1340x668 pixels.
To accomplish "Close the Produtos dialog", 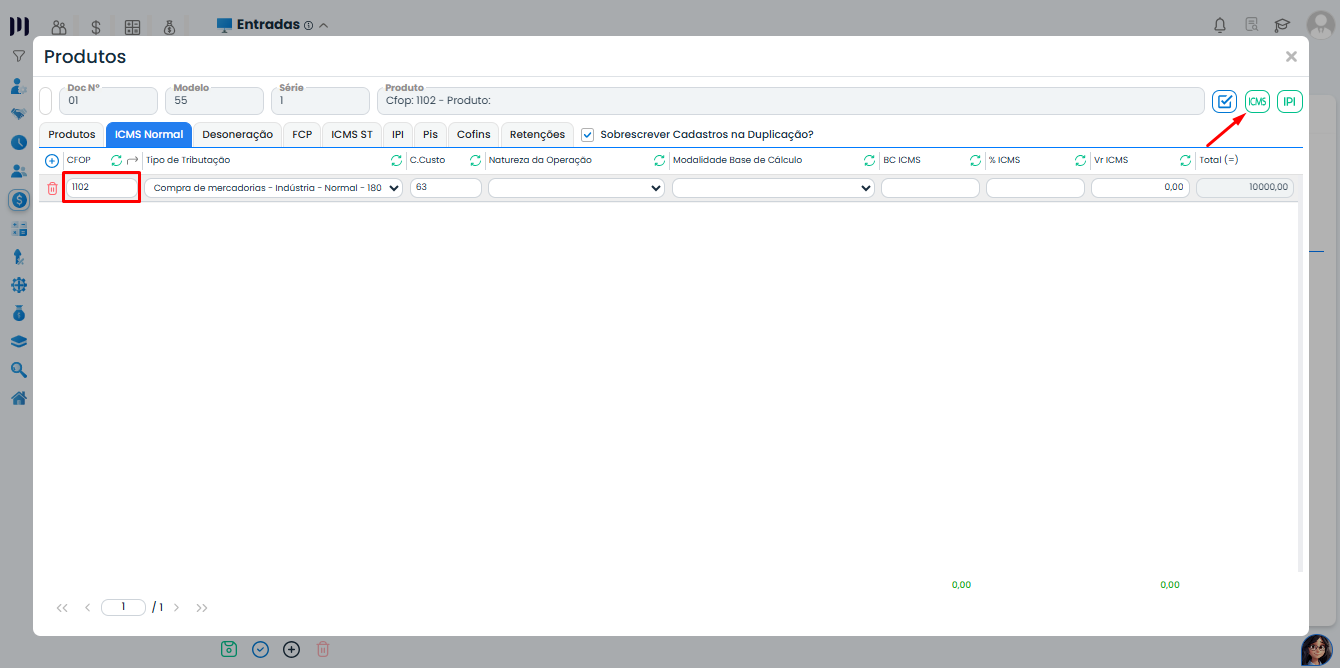I will pos(1291,57).
